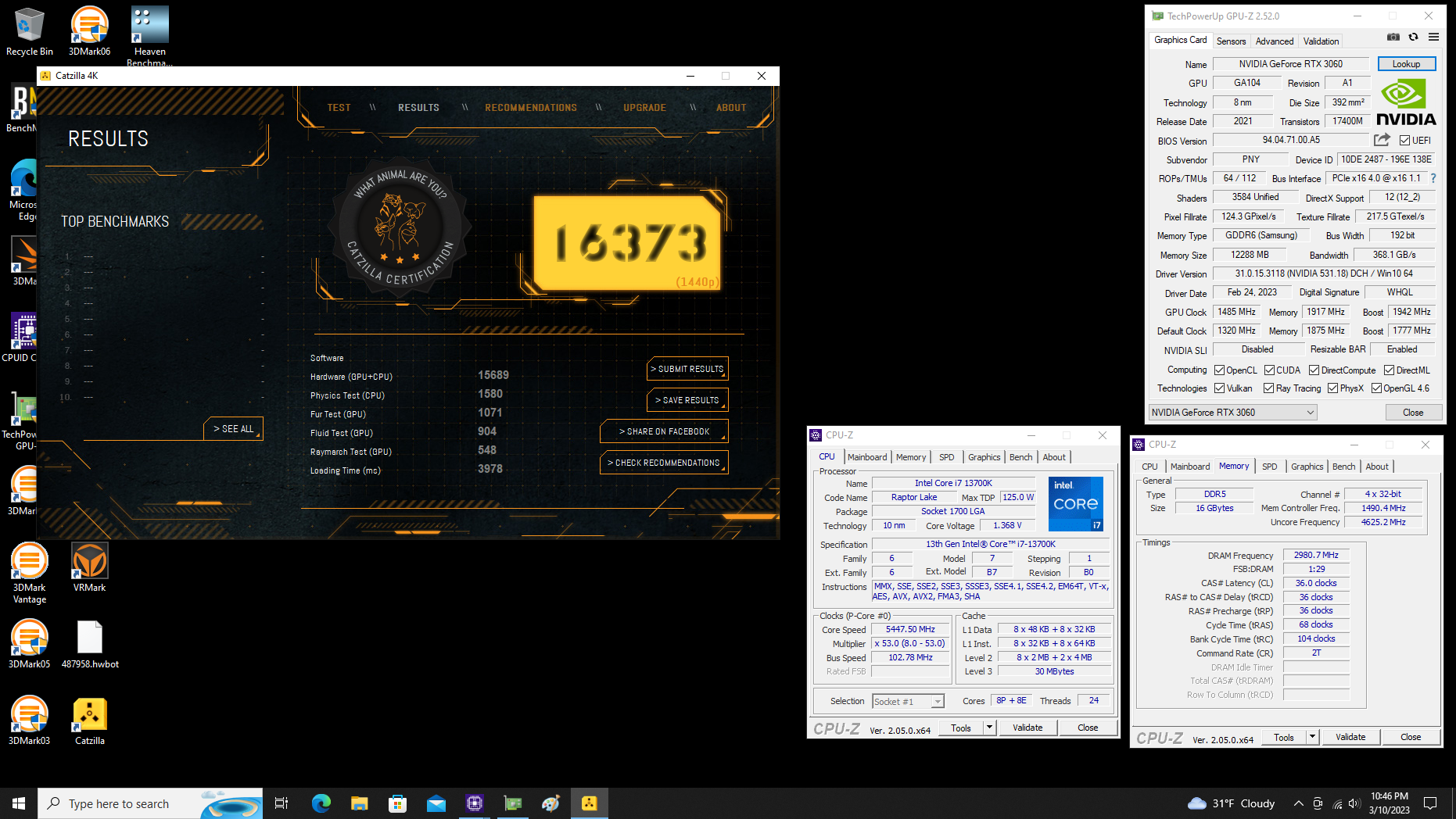This screenshot has height=819, width=1456.
Task: Open the Recycle Bin desktop icon
Action: pyautogui.click(x=29, y=31)
